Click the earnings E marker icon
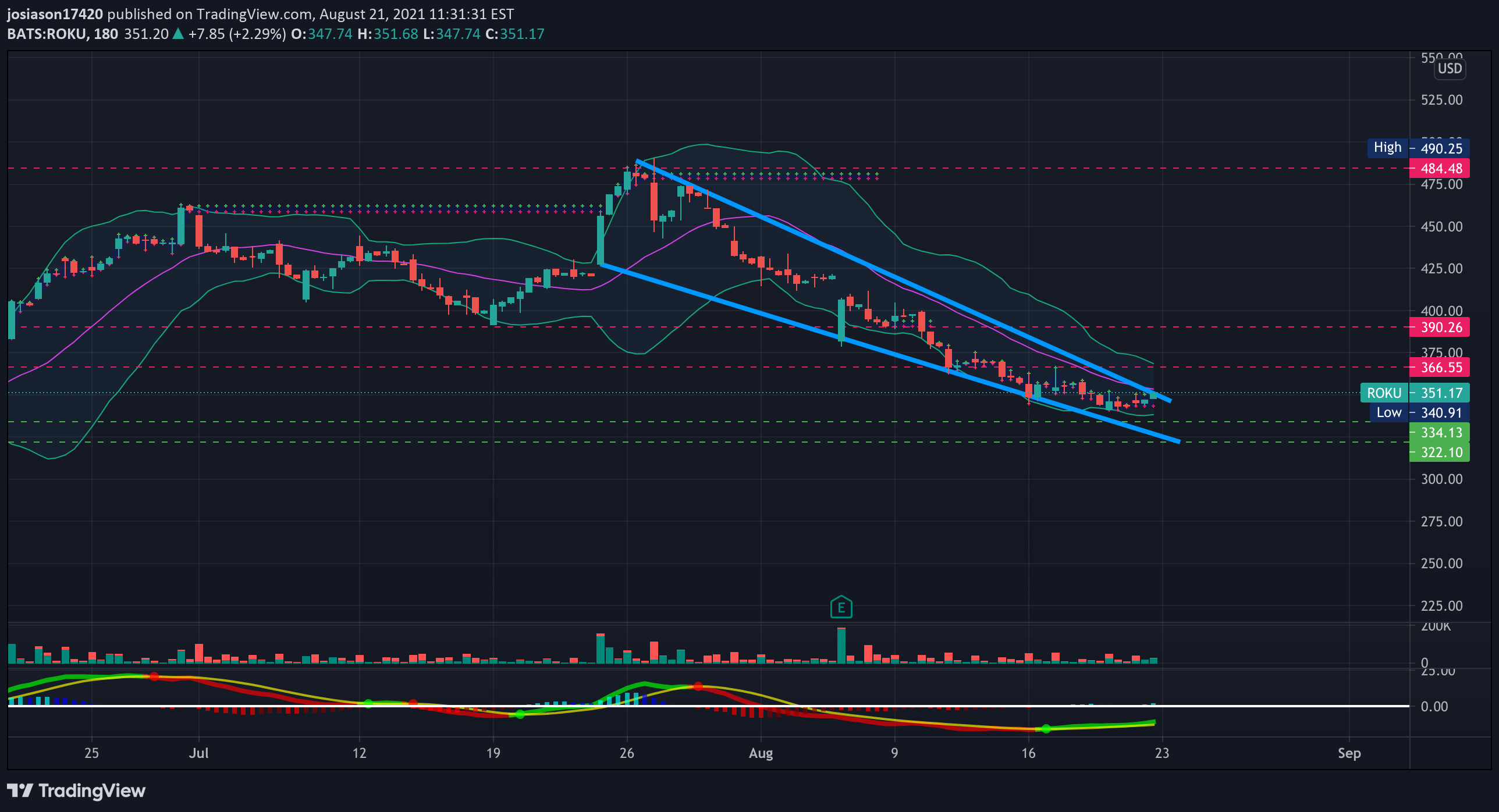The width and height of the screenshot is (1499, 812). [x=841, y=607]
